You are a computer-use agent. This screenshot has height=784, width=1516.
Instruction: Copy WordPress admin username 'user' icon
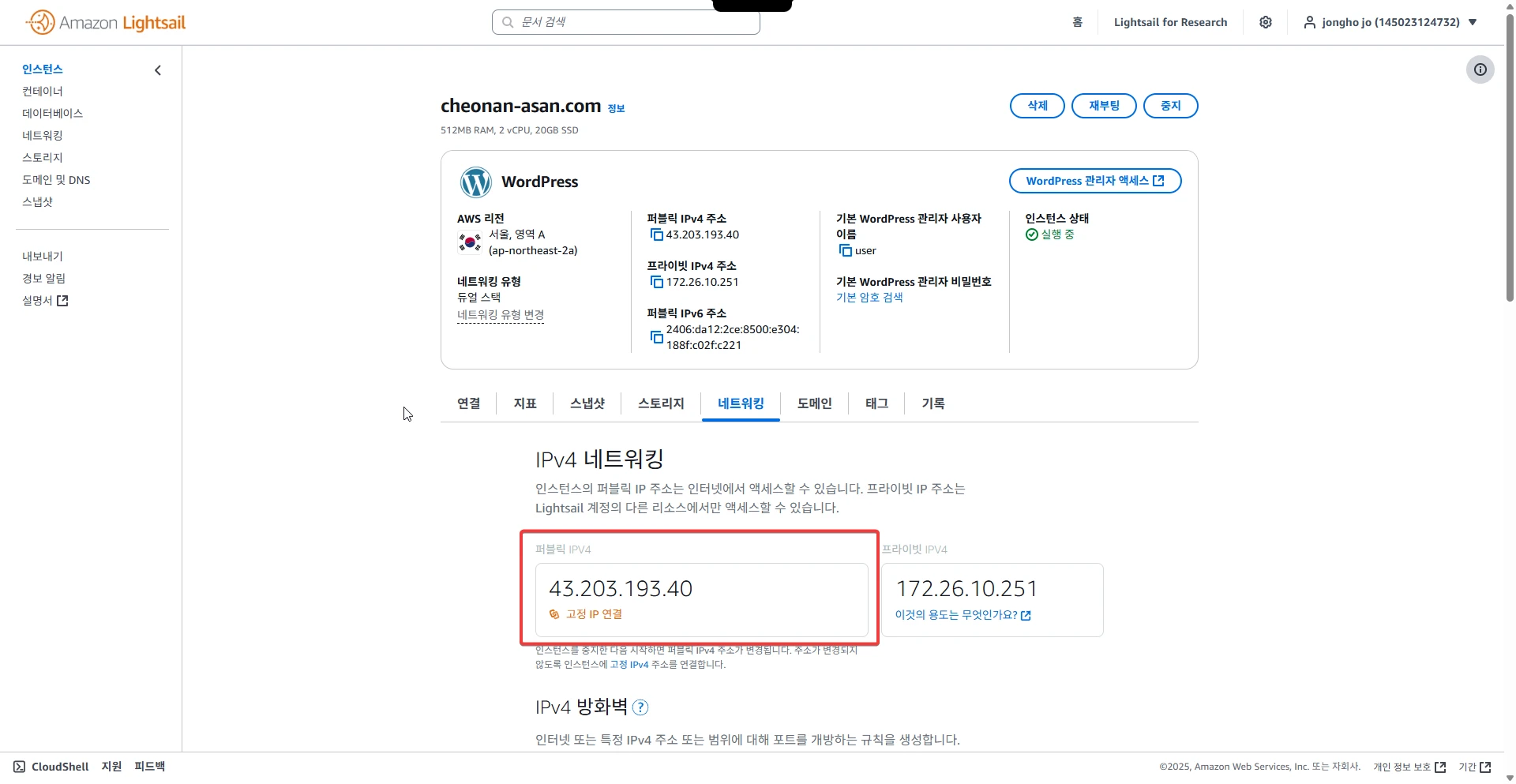pyautogui.click(x=845, y=250)
